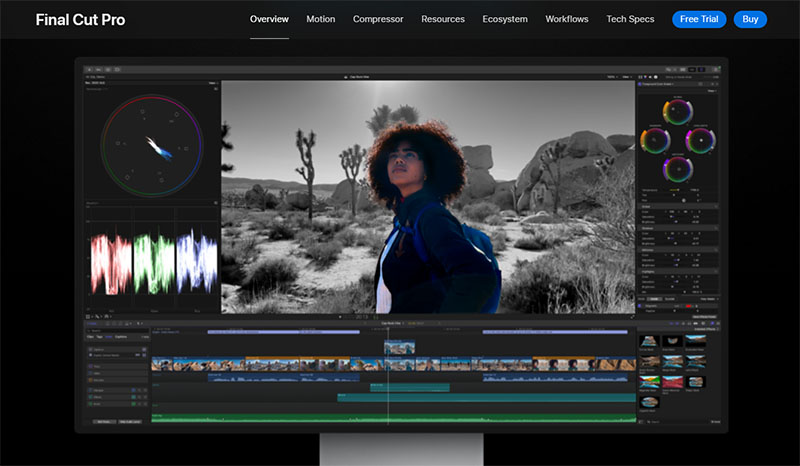Select the first clip in the primary storyline
Screen dimensions: 800x466
tap(162, 363)
